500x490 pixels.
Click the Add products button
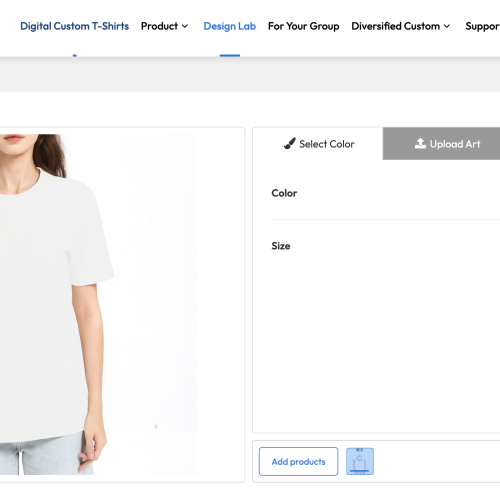click(x=298, y=462)
